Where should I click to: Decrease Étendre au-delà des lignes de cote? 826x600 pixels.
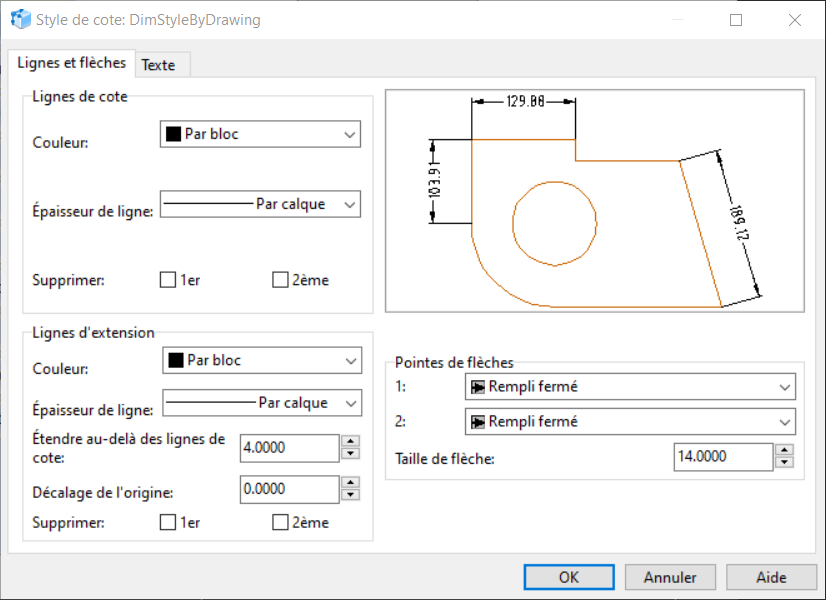(350, 454)
